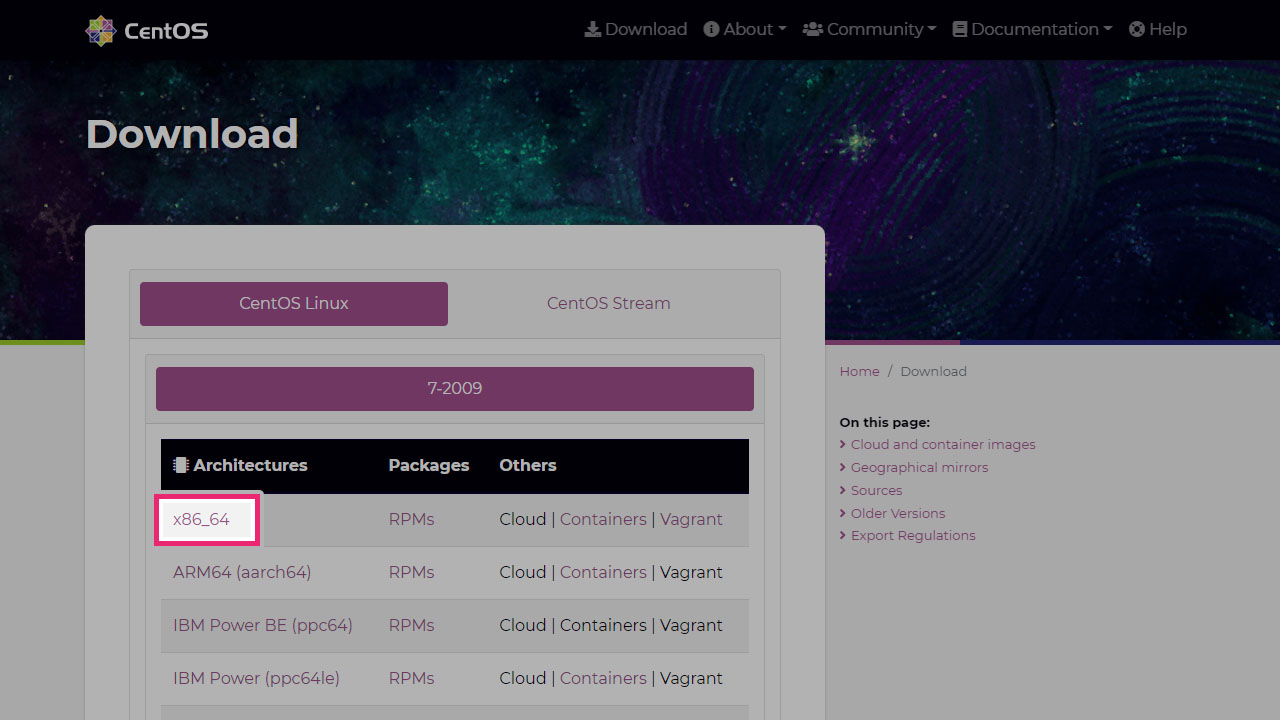Jump to the Sources section

(x=876, y=490)
